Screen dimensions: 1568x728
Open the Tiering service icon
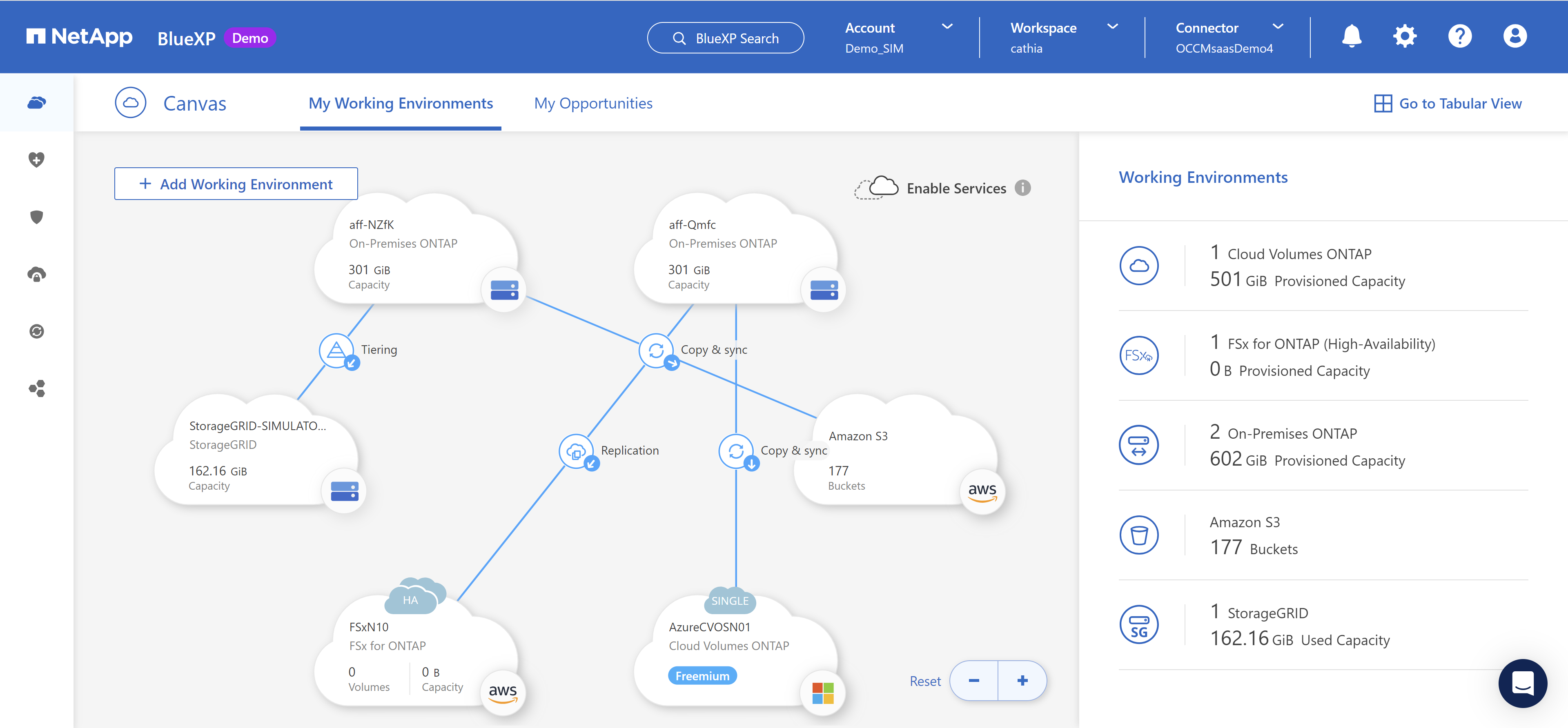(336, 350)
